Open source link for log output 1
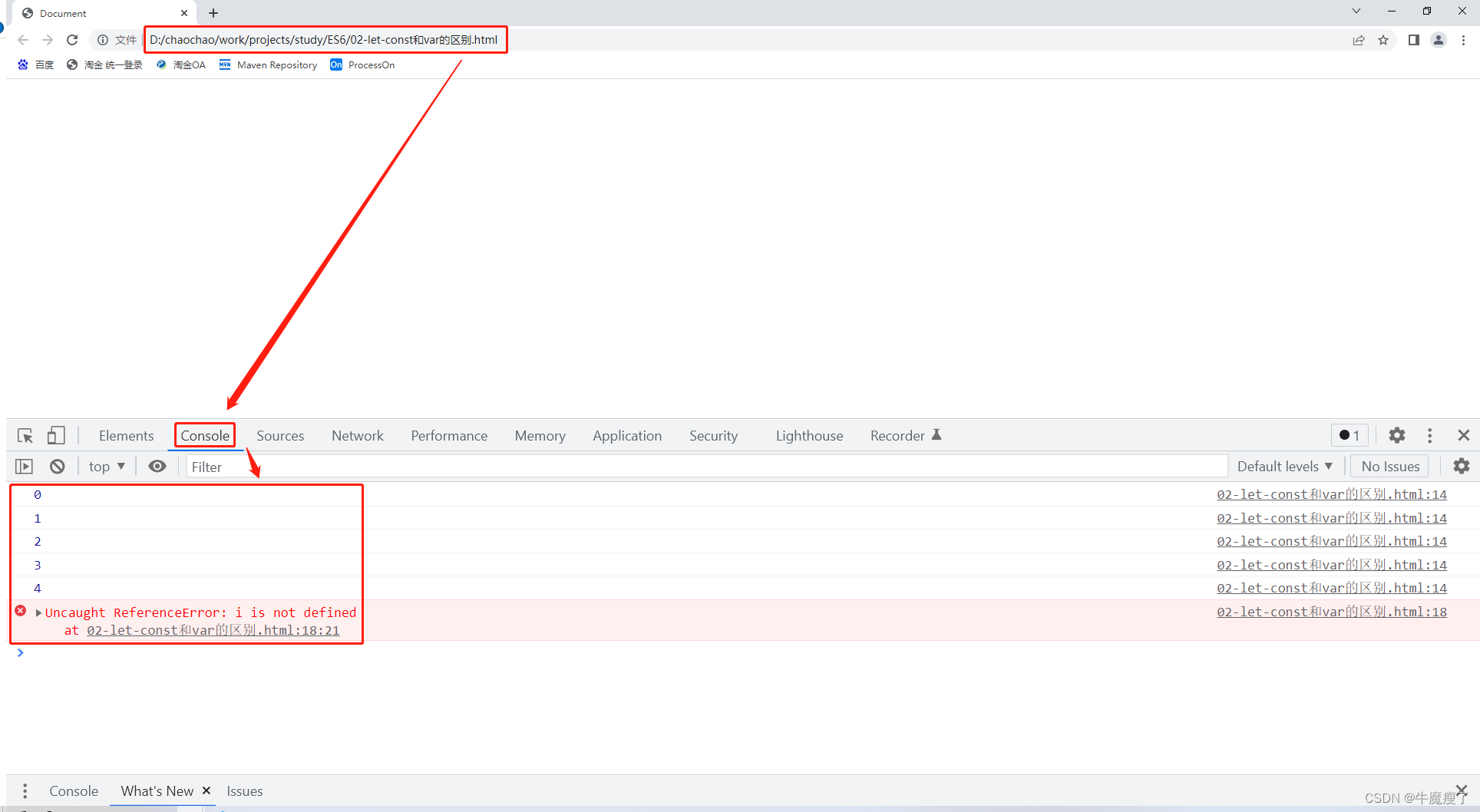Image resolution: width=1480 pixels, height=812 pixels. 1331,519
